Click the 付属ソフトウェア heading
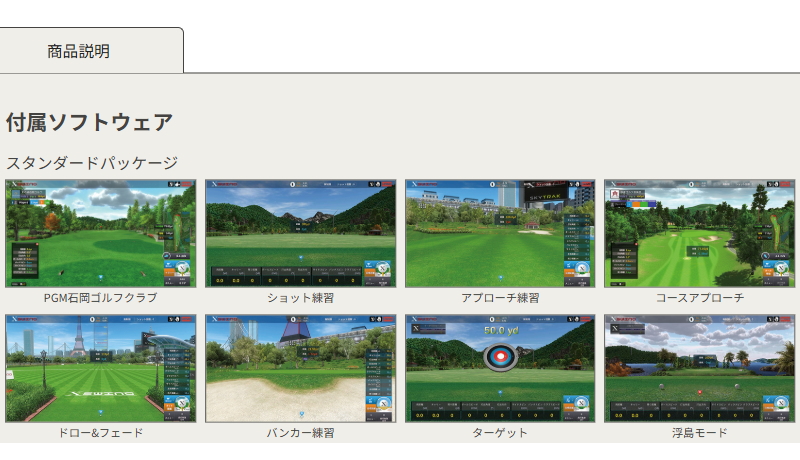Screen dimensions: 800x460 pyautogui.click(x=89, y=122)
